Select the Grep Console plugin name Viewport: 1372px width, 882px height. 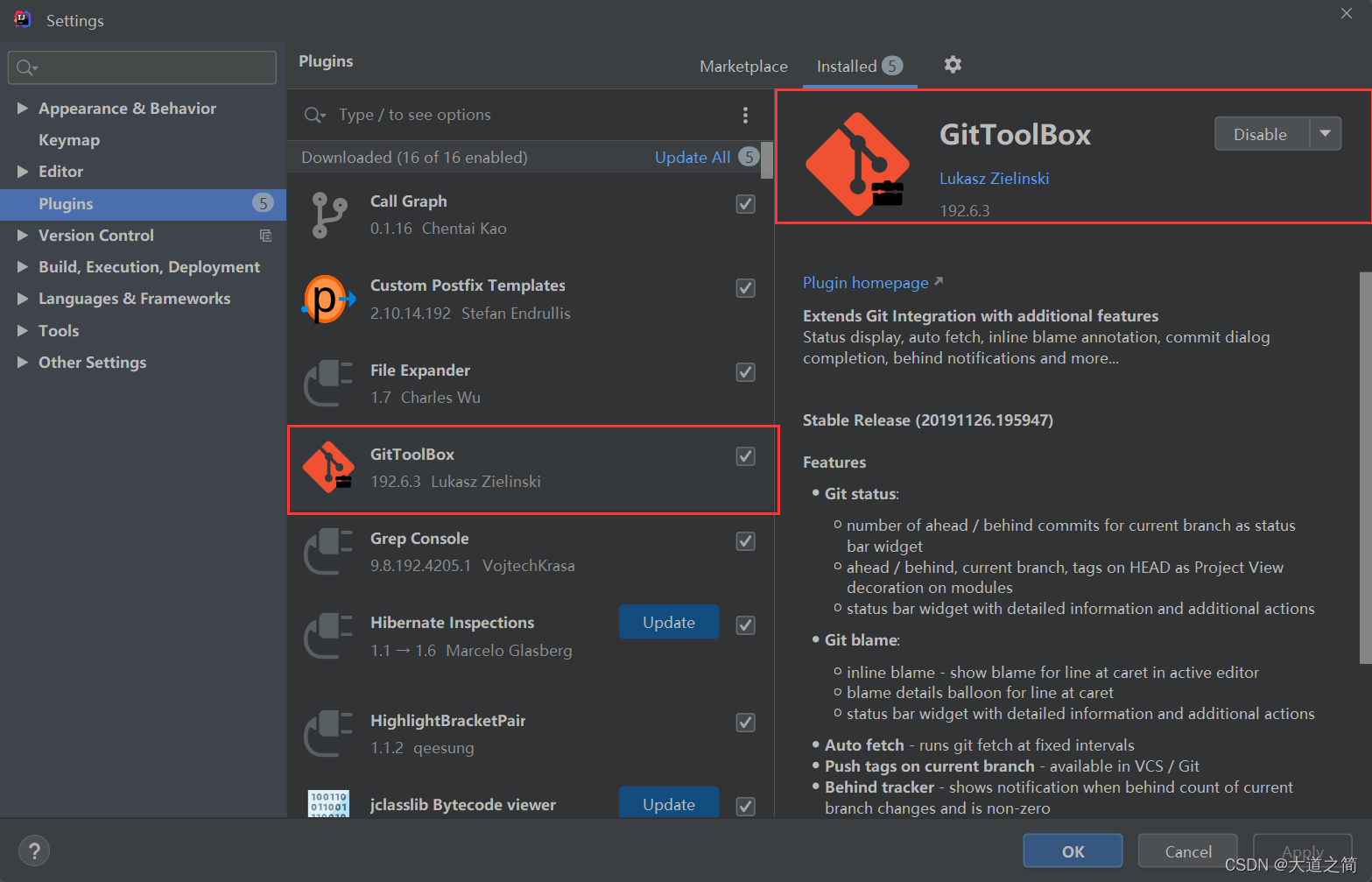click(419, 539)
